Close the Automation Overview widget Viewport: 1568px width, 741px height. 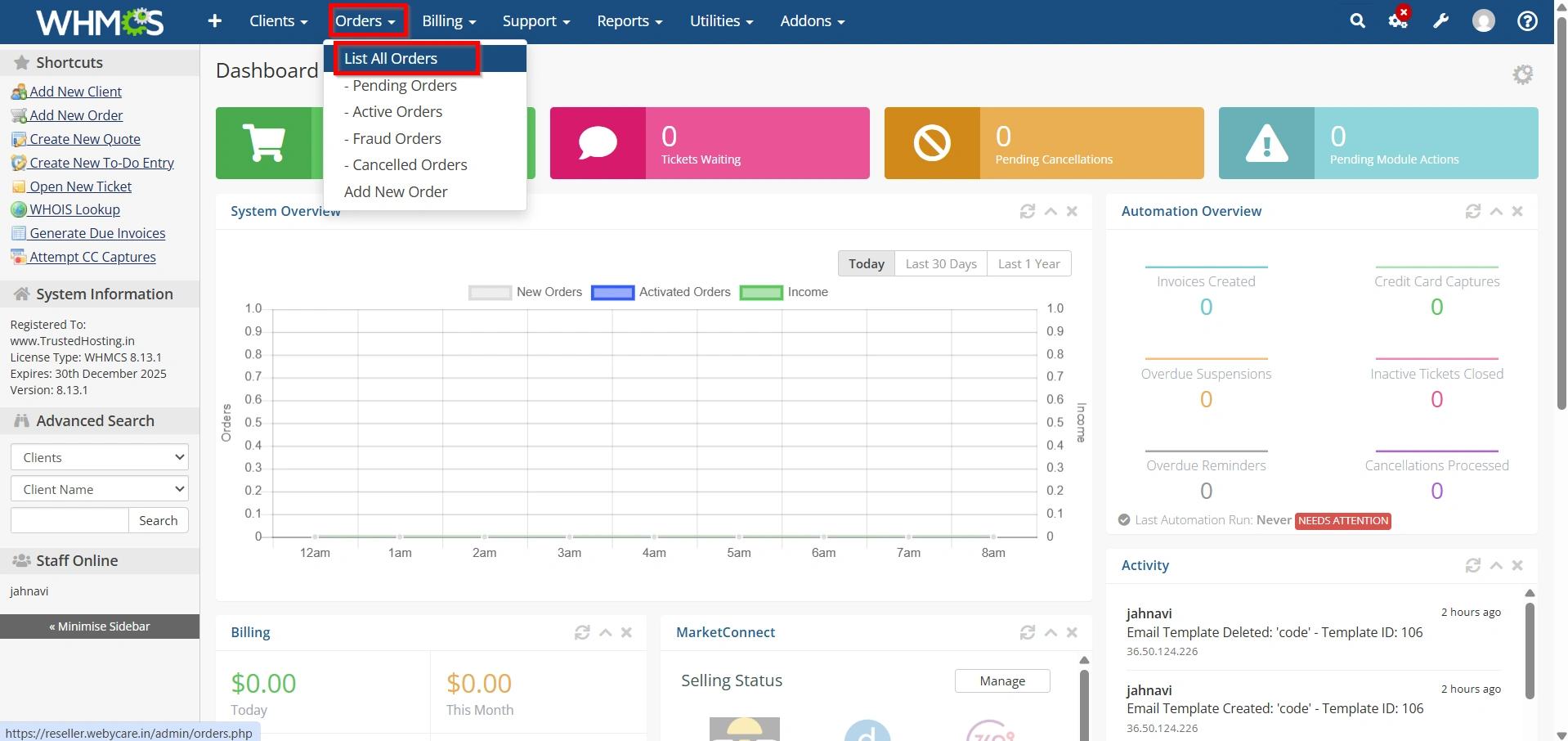[1517, 211]
